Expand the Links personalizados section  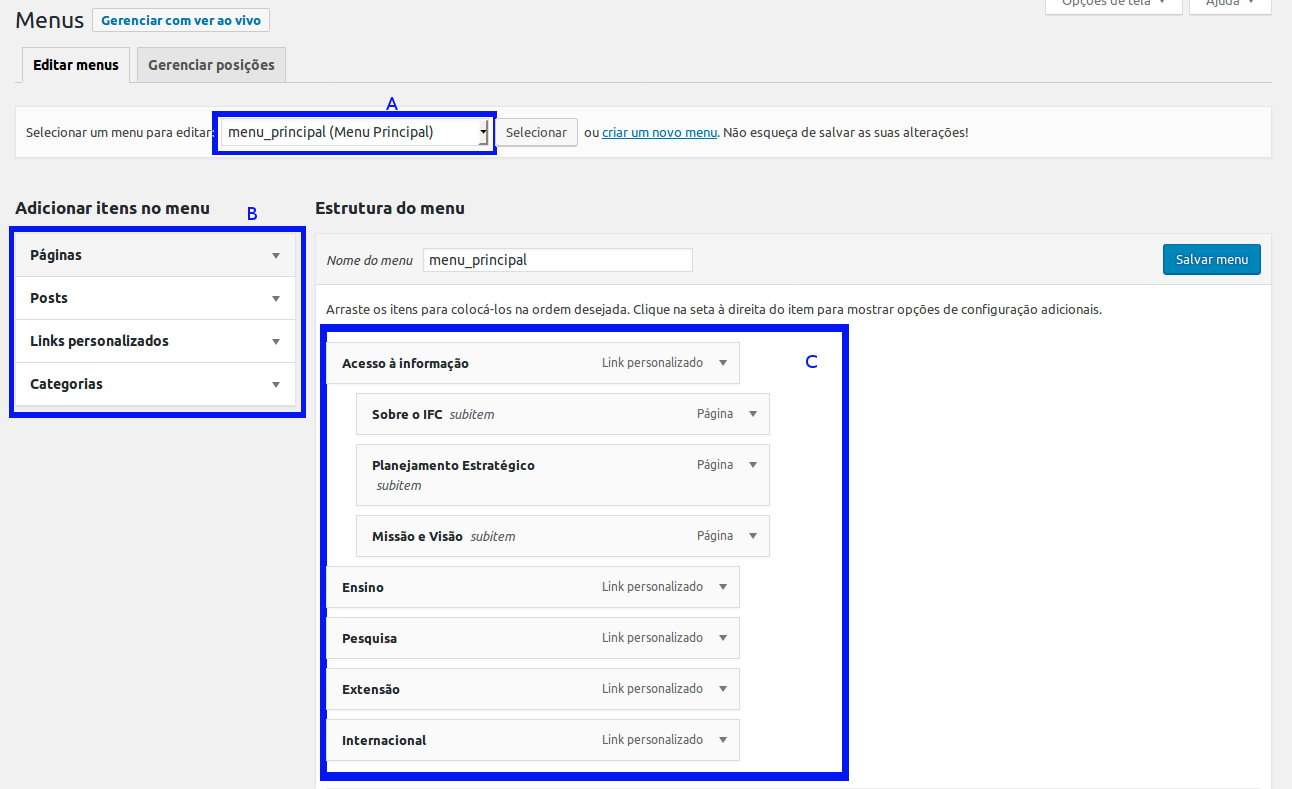[x=276, y=342]
